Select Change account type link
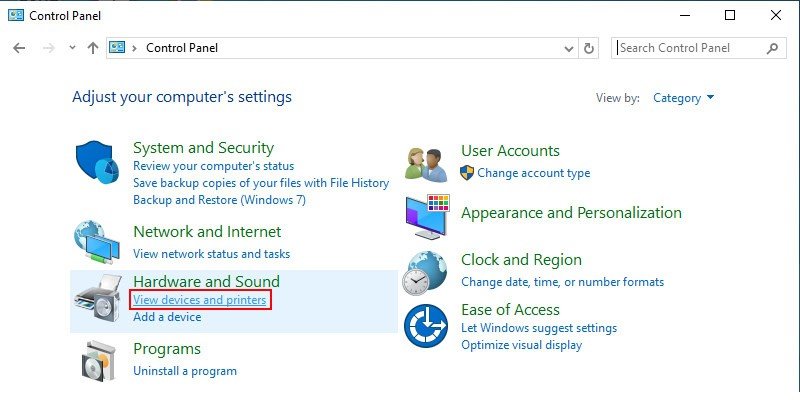Viewport: 800px width, 400px height. point(533,173)
